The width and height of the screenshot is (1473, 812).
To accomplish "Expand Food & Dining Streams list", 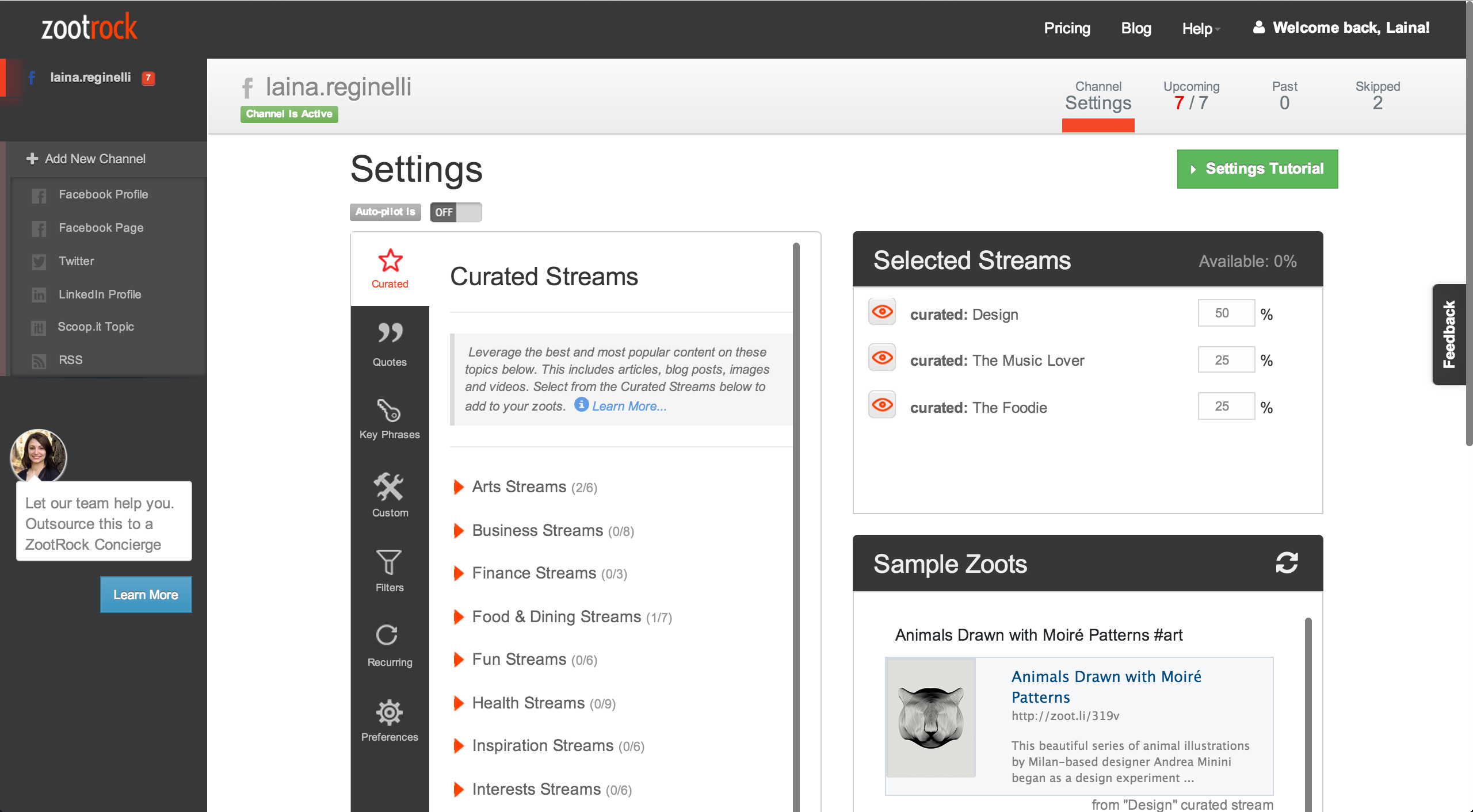I will (556, 617).
